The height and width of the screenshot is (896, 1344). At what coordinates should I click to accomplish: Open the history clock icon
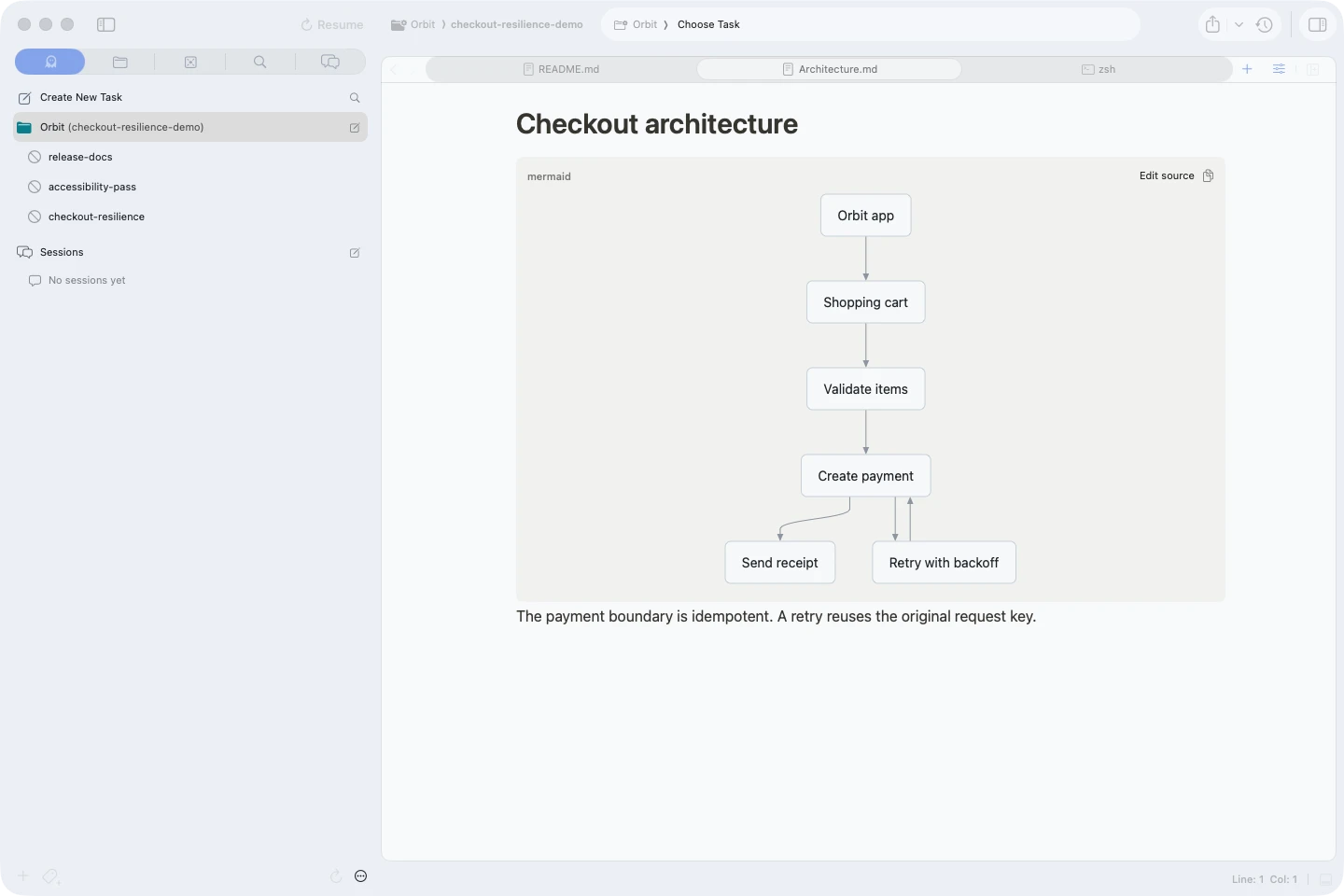[x=1265, y=25]
